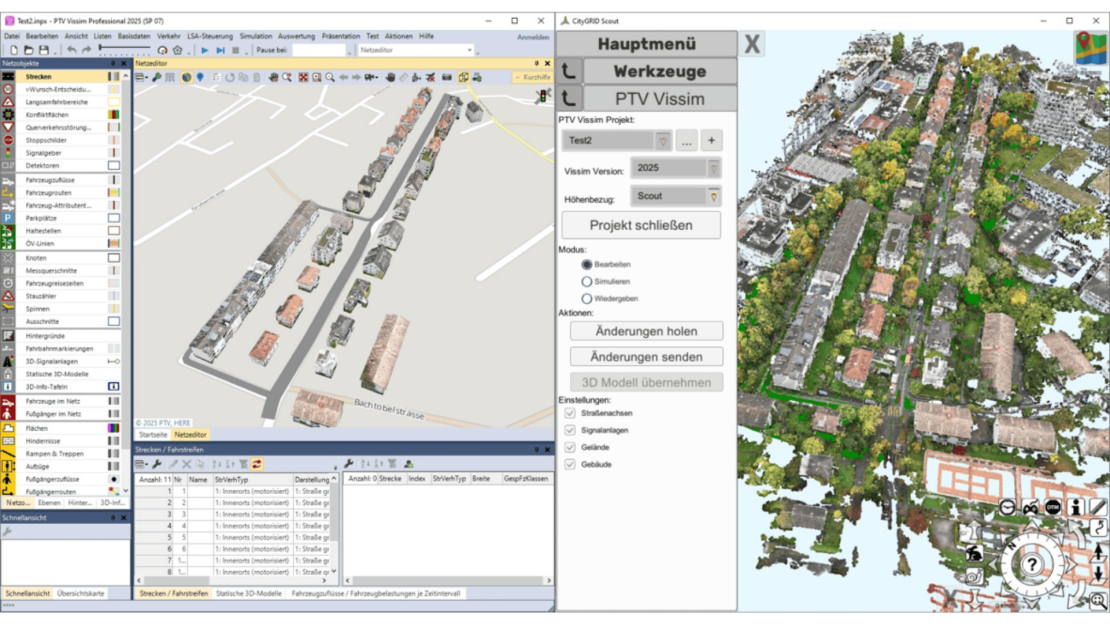Image resolution: width=1110 pixels, height=624 pixels.
Task: Click Flächen color swatch
Action: tap(113, 429)
